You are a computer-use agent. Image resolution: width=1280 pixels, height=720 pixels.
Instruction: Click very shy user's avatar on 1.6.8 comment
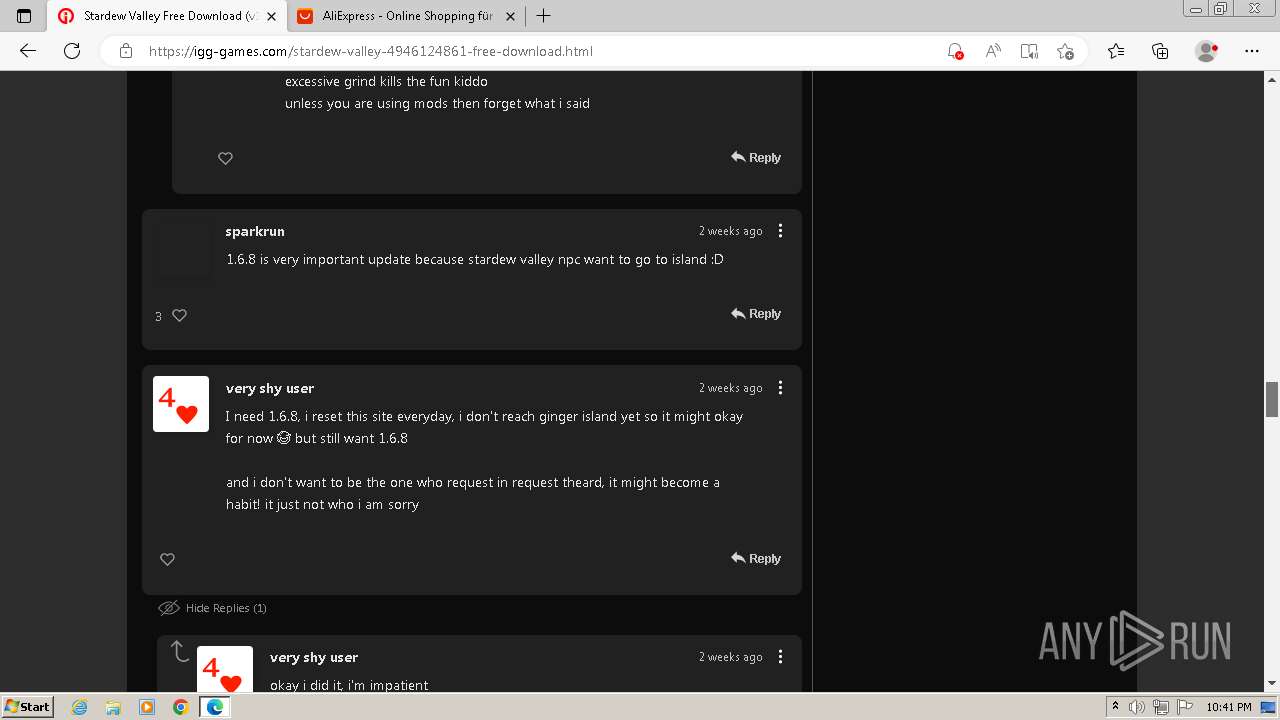(x=181, y=404)
